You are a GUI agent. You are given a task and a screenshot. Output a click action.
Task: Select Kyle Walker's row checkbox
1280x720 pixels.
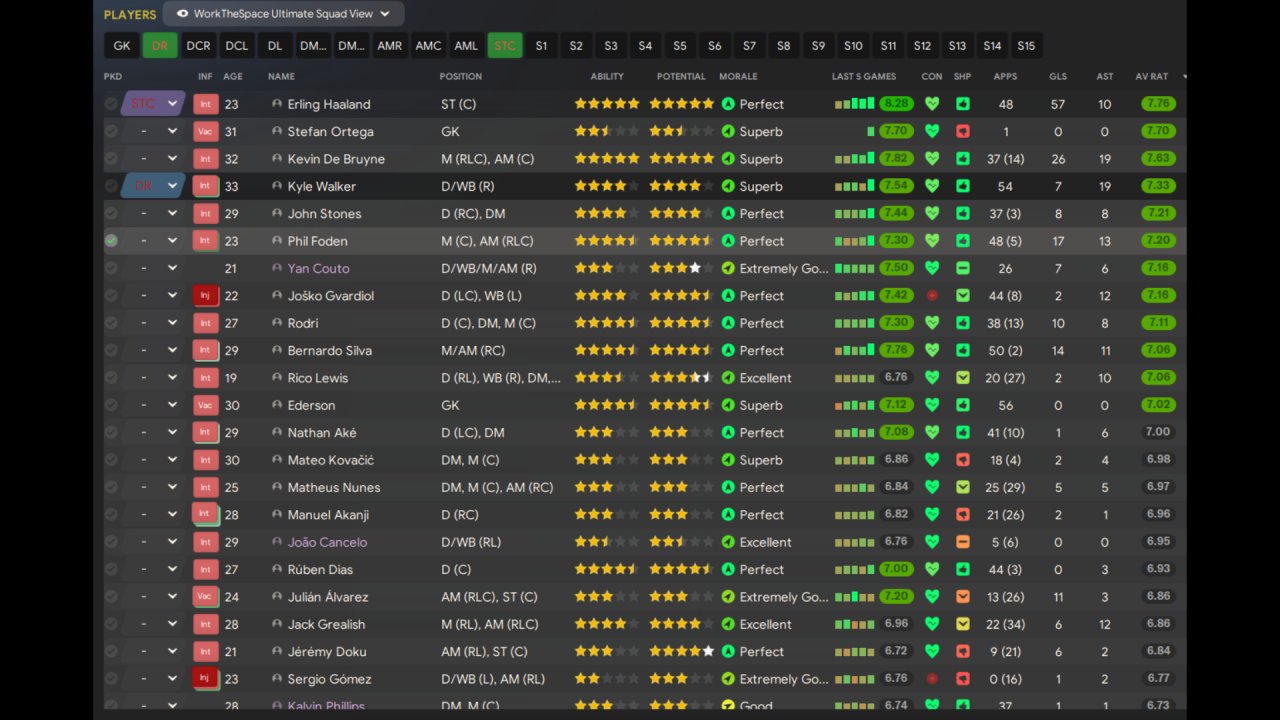[111, 186]
